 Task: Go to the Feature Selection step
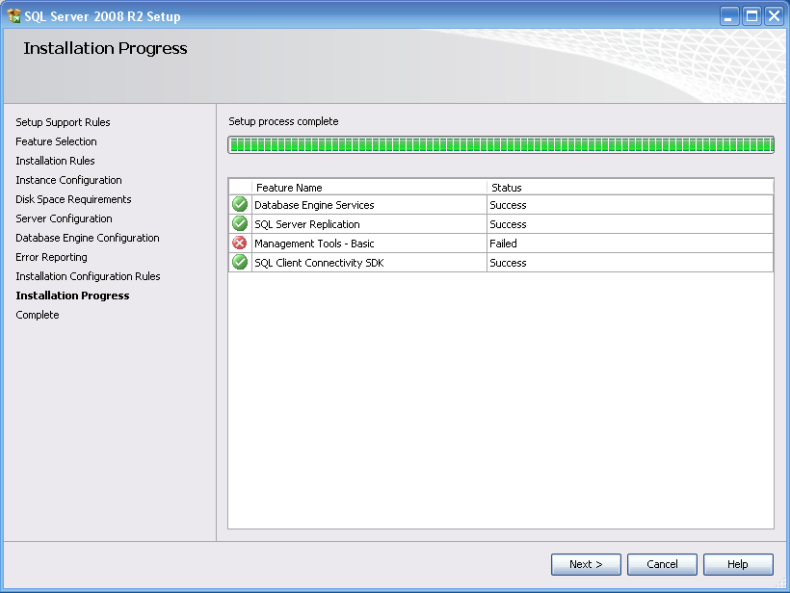pos(56,142)
